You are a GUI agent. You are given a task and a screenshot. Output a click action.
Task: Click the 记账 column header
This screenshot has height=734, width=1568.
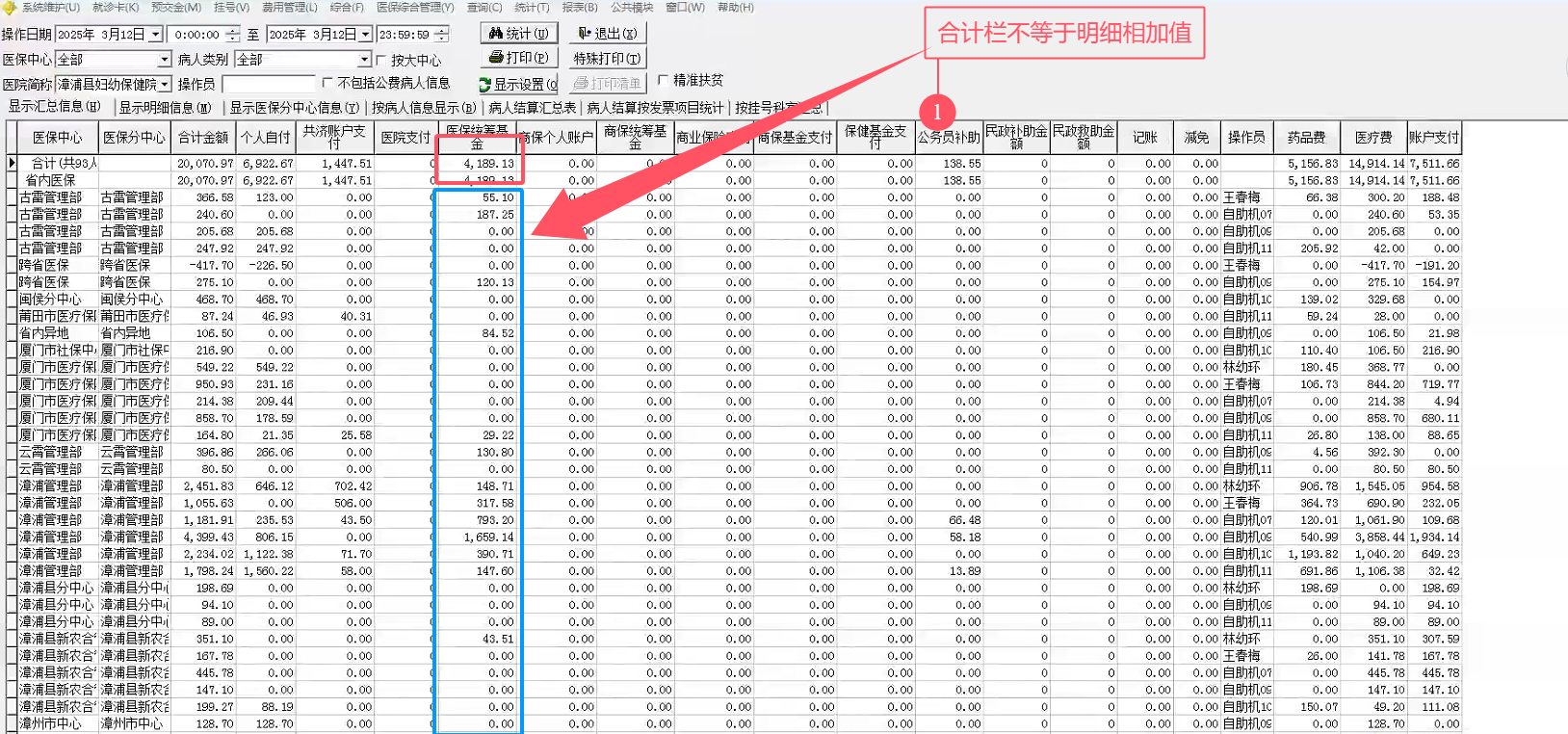tap(1145, 138)
